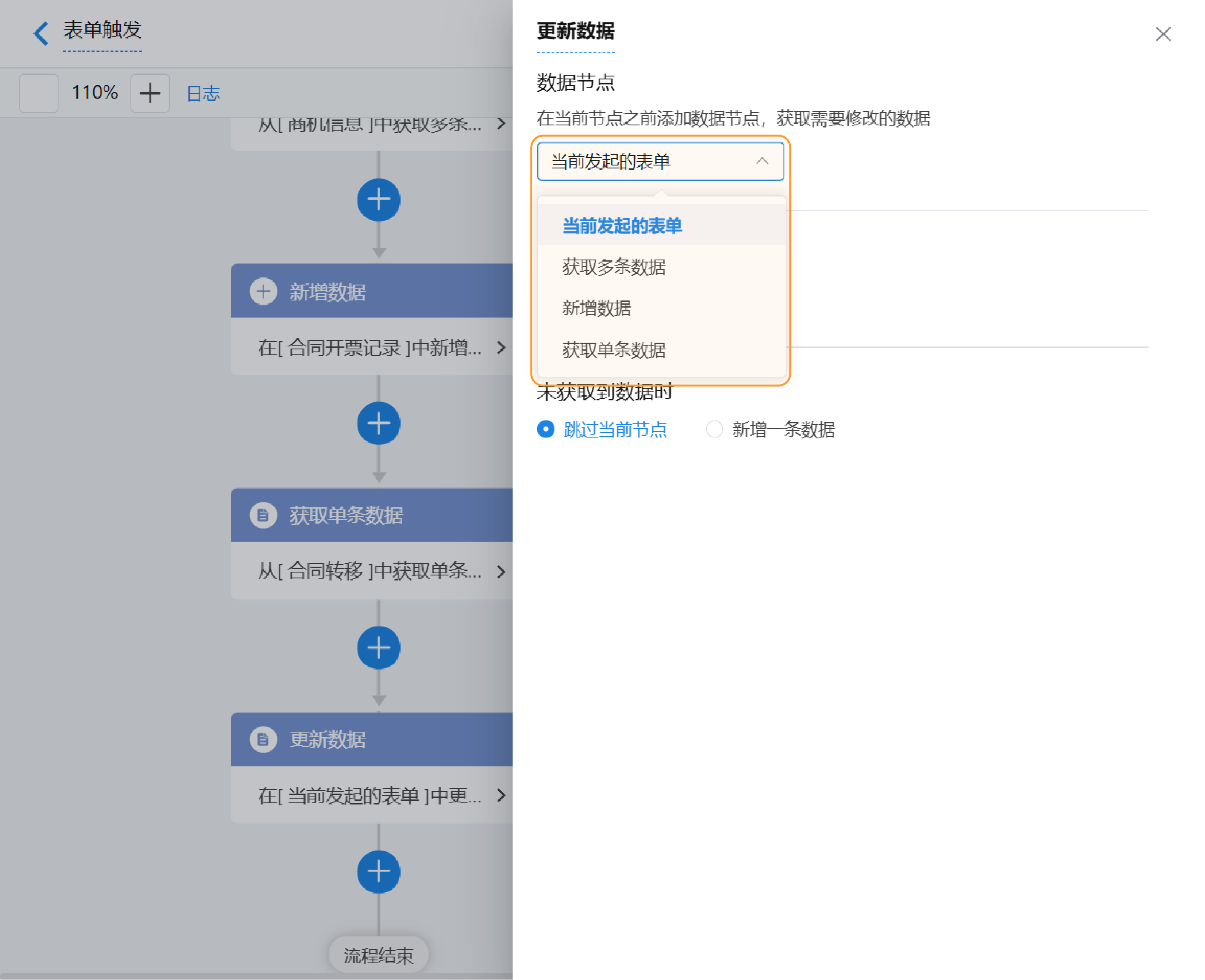Screen dimensions: 1205x980
Task: Click the 获取单条数据 node document icon
Action: [x=263, y=515]
